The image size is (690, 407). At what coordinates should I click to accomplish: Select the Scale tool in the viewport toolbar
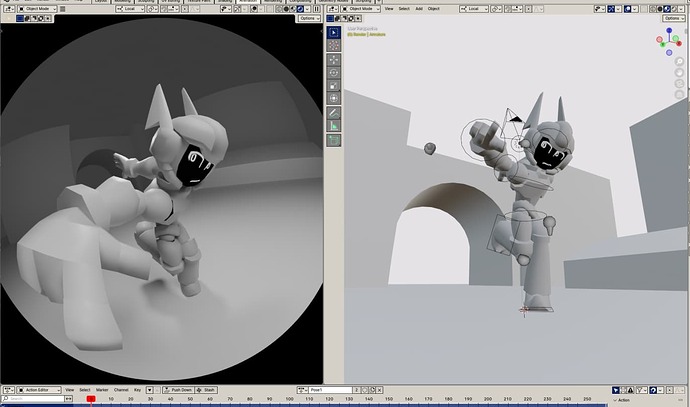tap(334, 85)
